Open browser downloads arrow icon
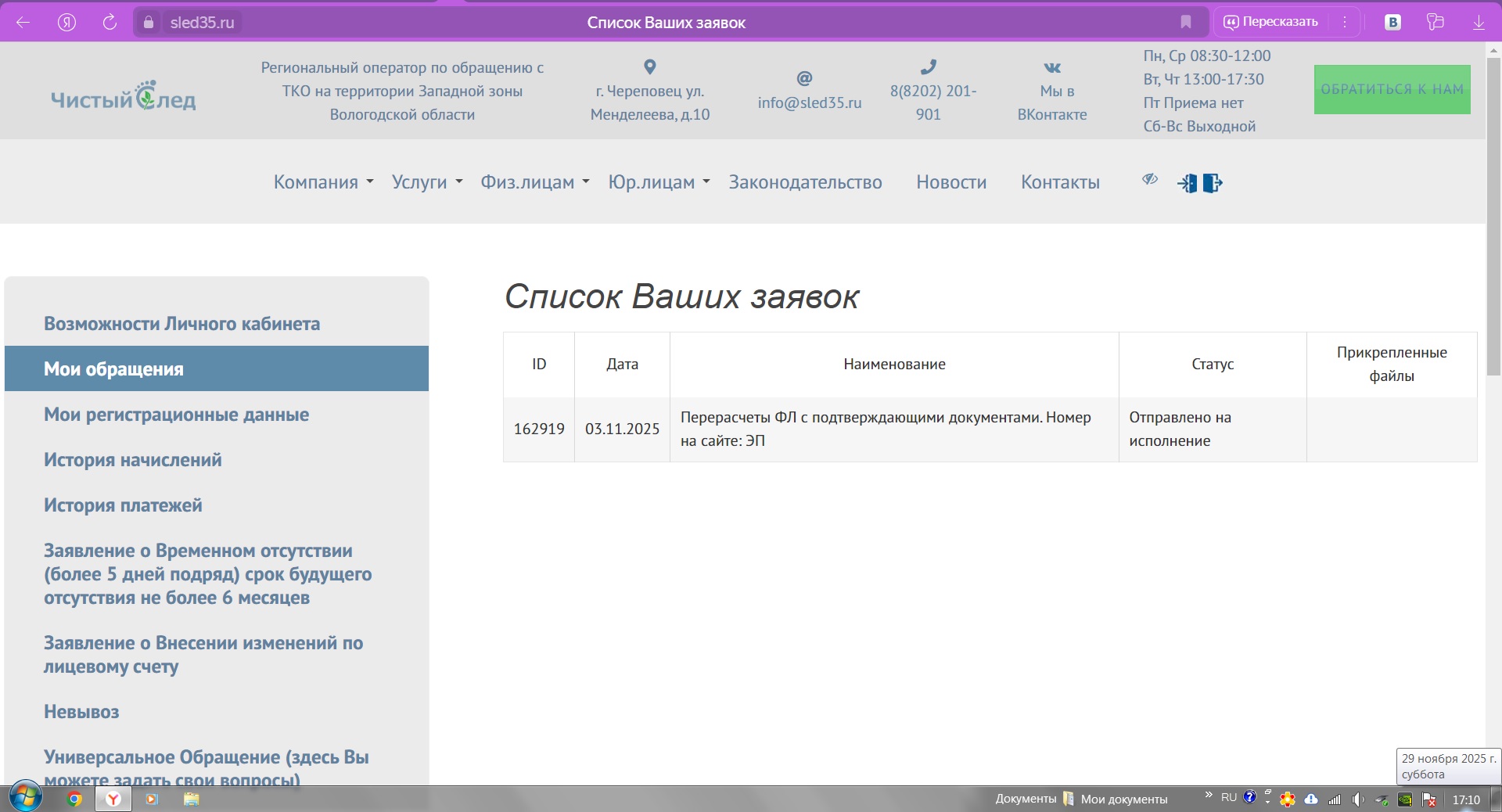 click(x=1479, y=22)
